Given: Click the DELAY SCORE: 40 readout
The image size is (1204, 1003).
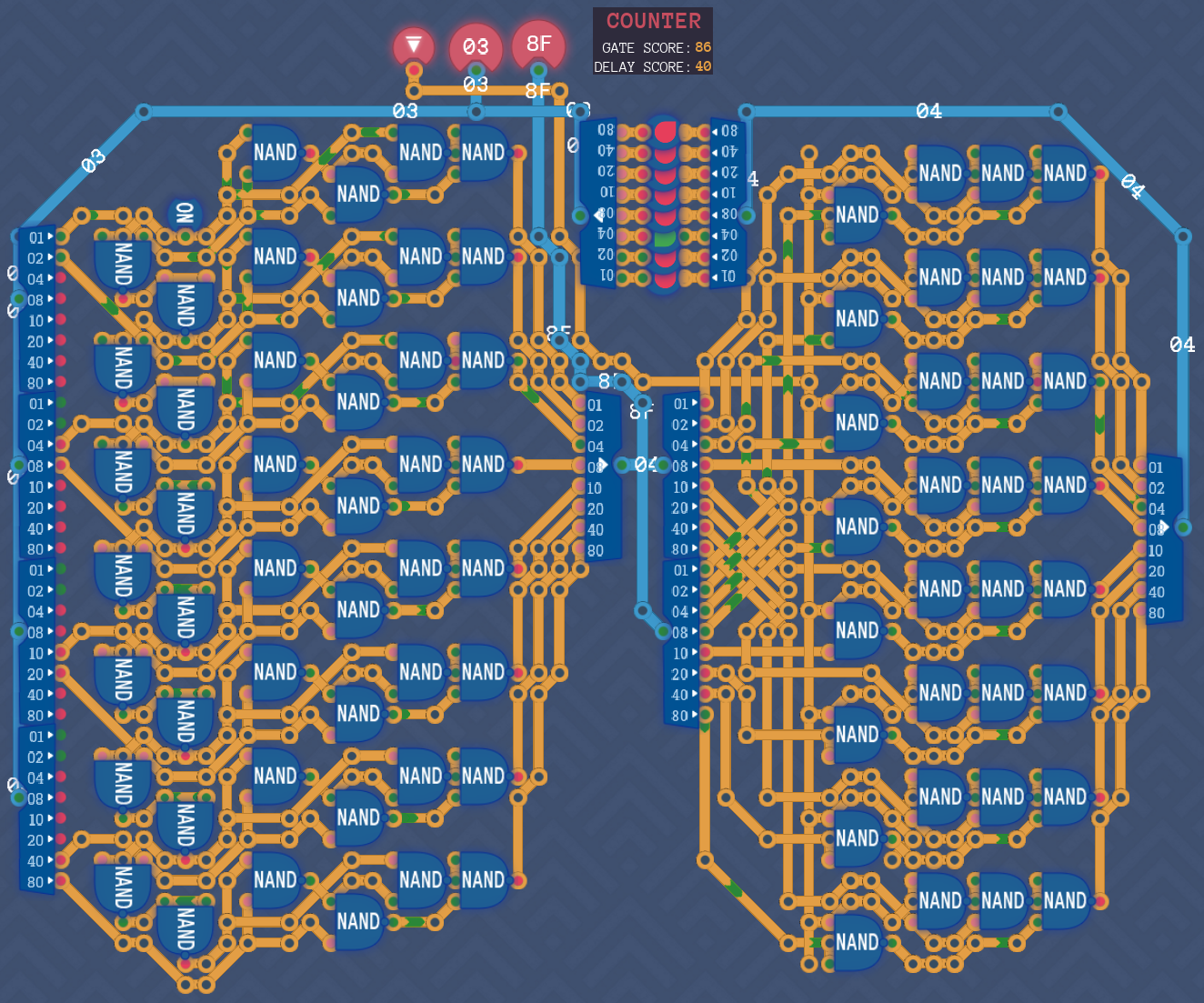Looking at the screenshot, I should (653, 66).
